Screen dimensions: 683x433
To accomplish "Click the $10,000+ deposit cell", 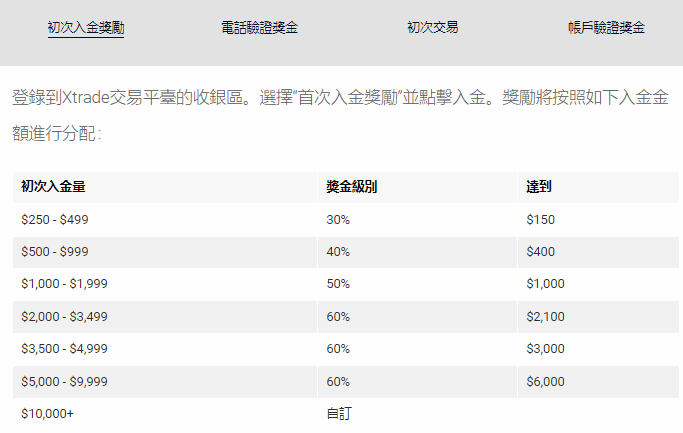I will 165,414.
